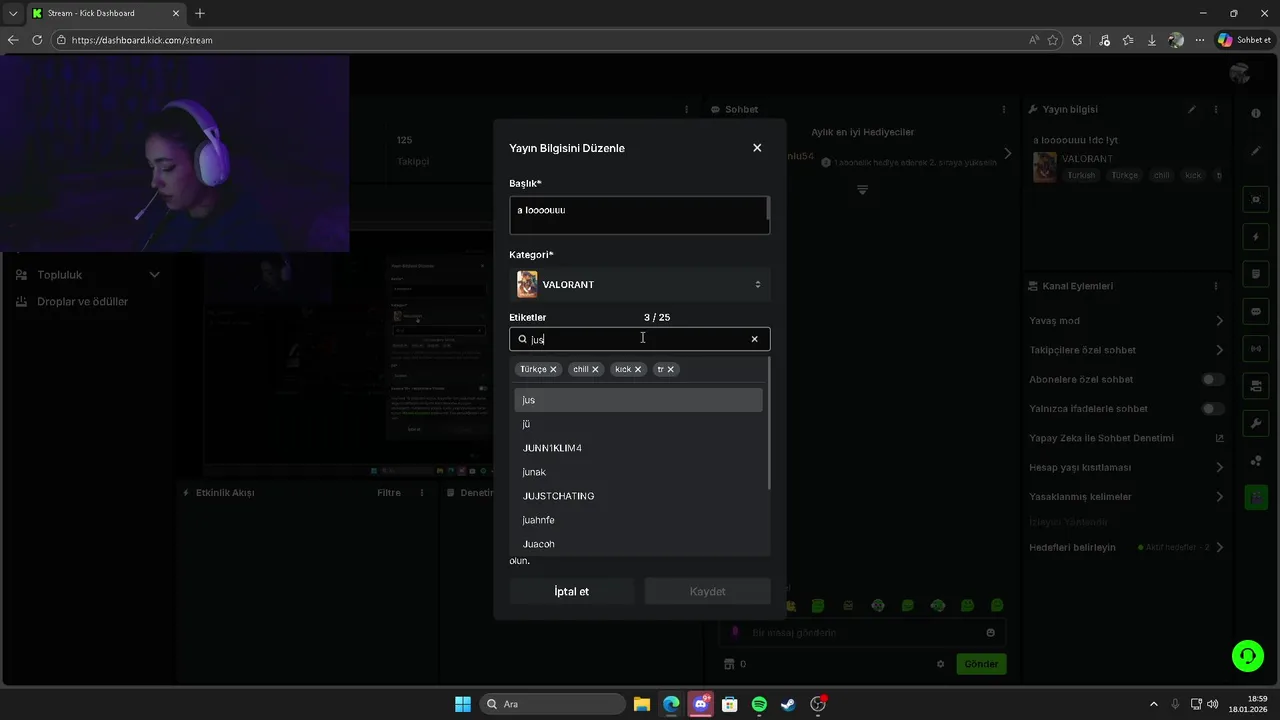
Task: Click the info icon in right sidebar
Action: coord(1256,114)
